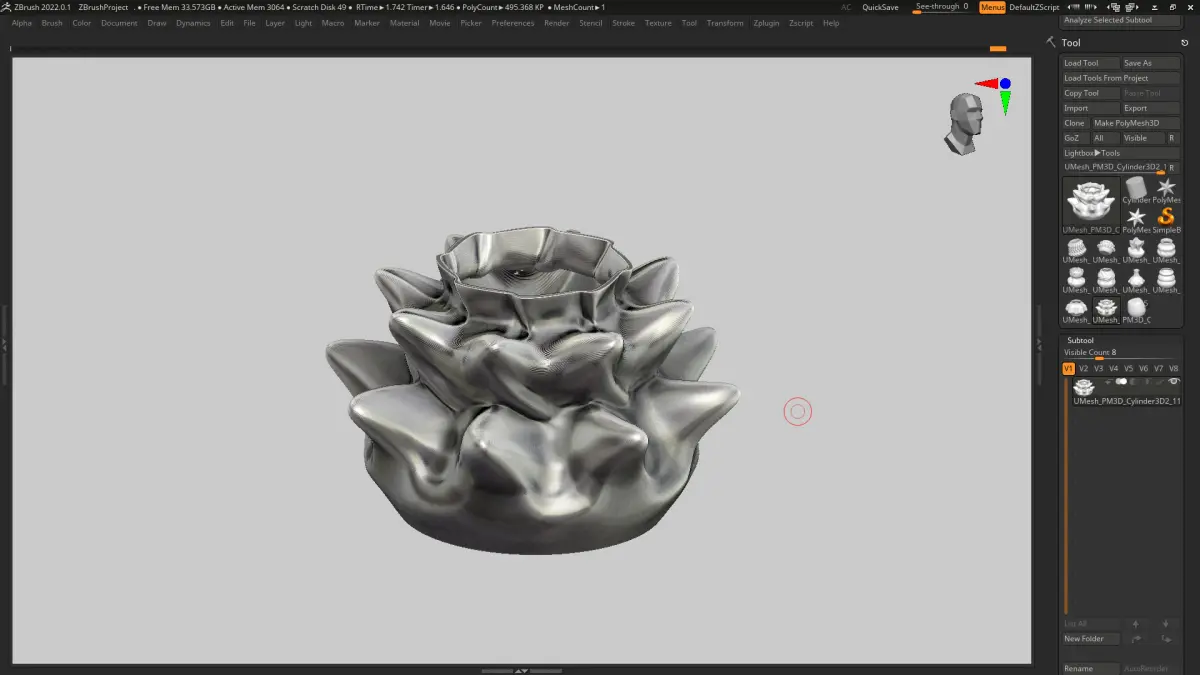Viewport: 1200px width, 675px height.
Task: Click the GoZ button
Action: coord(1075,138)
